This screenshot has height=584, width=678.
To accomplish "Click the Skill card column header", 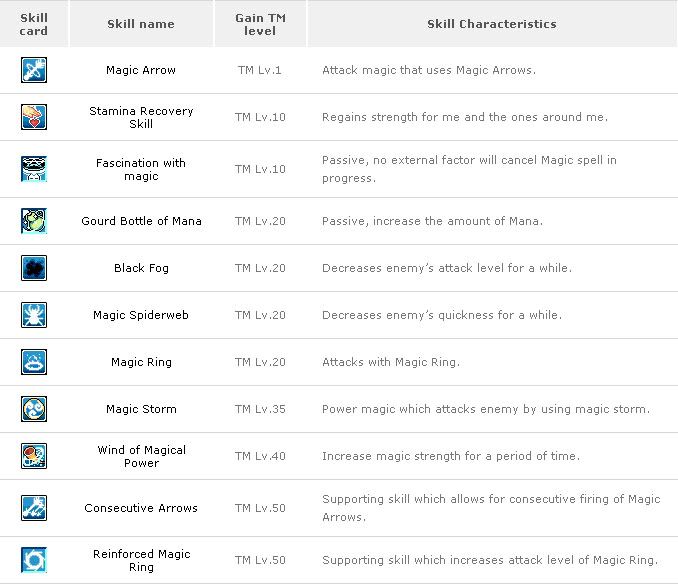I will tap(34, 24).
